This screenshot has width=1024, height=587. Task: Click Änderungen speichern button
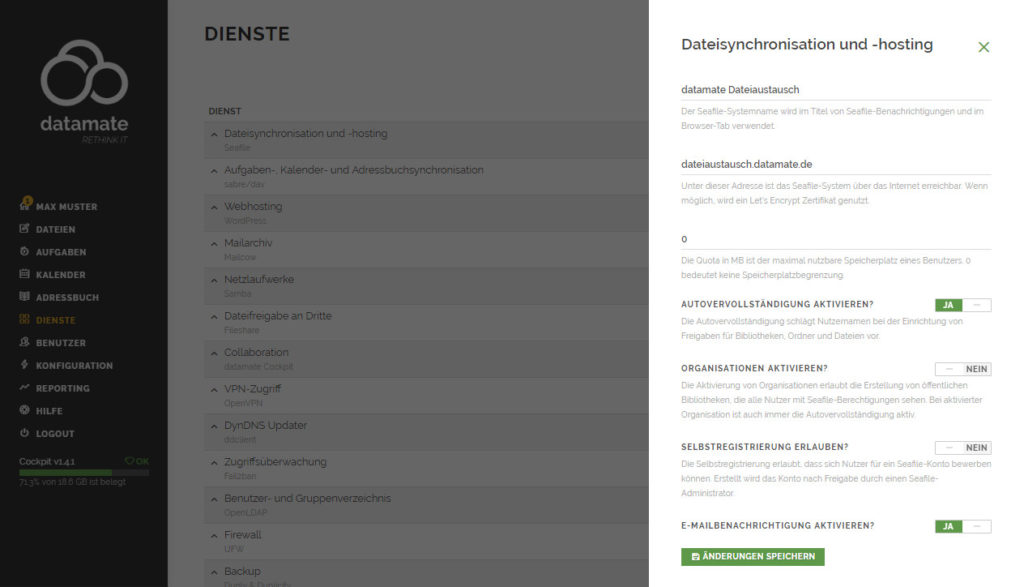tap(752, 556)
